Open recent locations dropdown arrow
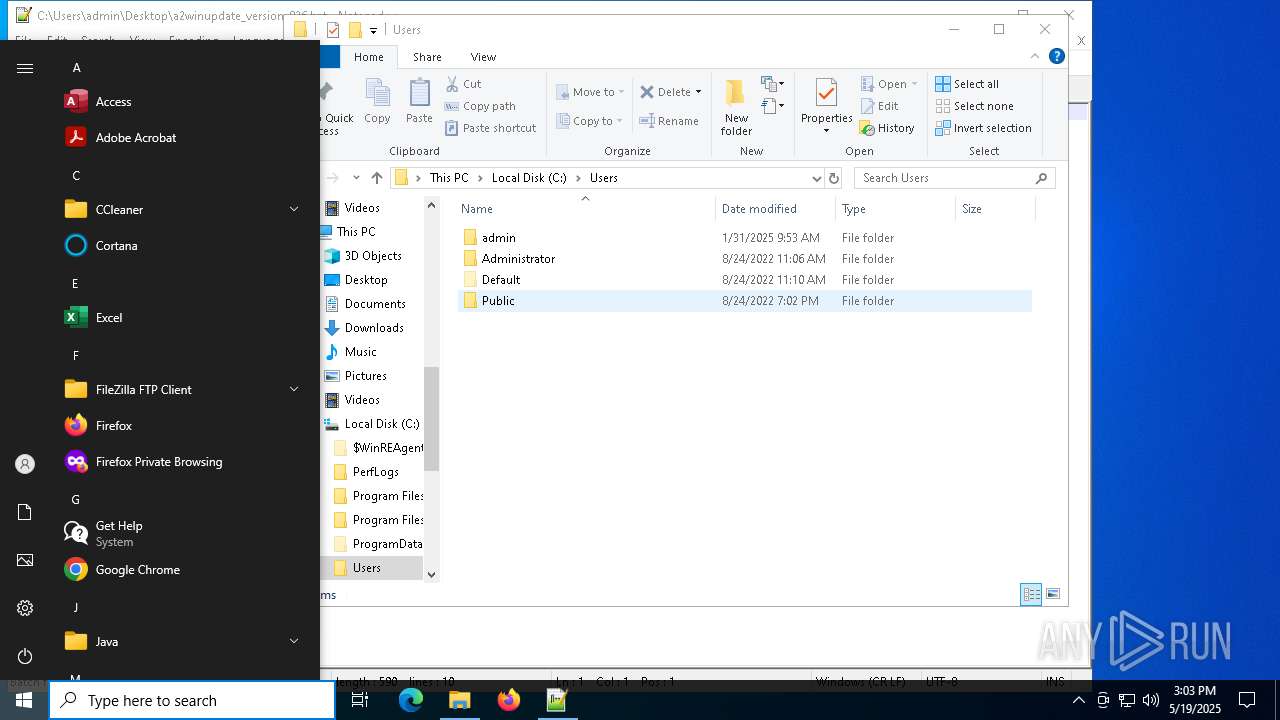Image resolution: width=1280 pixels, height=720 pixels. click(x=356, y=178)
